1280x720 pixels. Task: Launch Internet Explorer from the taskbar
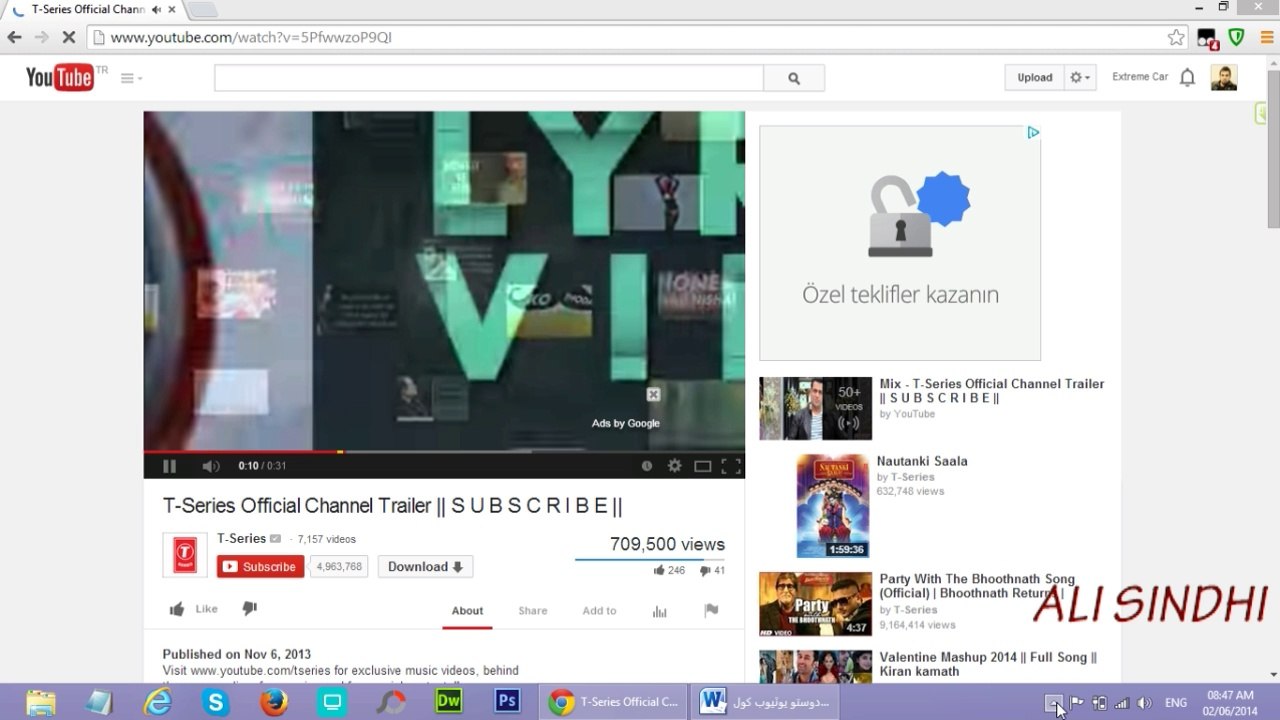(158, 702)
